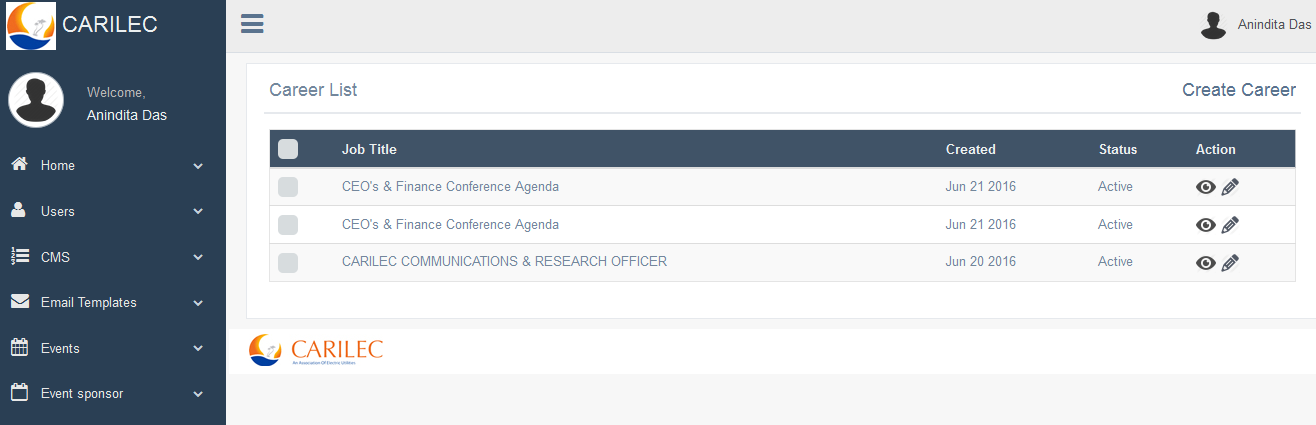Image resolution: width=1316 pixels, height=425 pixels.
Task: Edit the CARILEC COMMUNICATIONS & RESEARCH OFFICER job
Action: pyautogui.click(x=1230, y=263)
